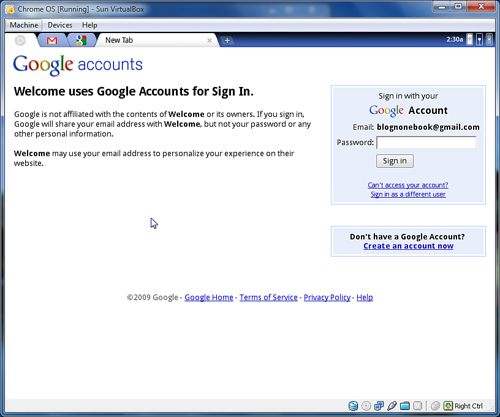
Task: Click the Don't have a Google Account? text
Action: coord(407,237)
